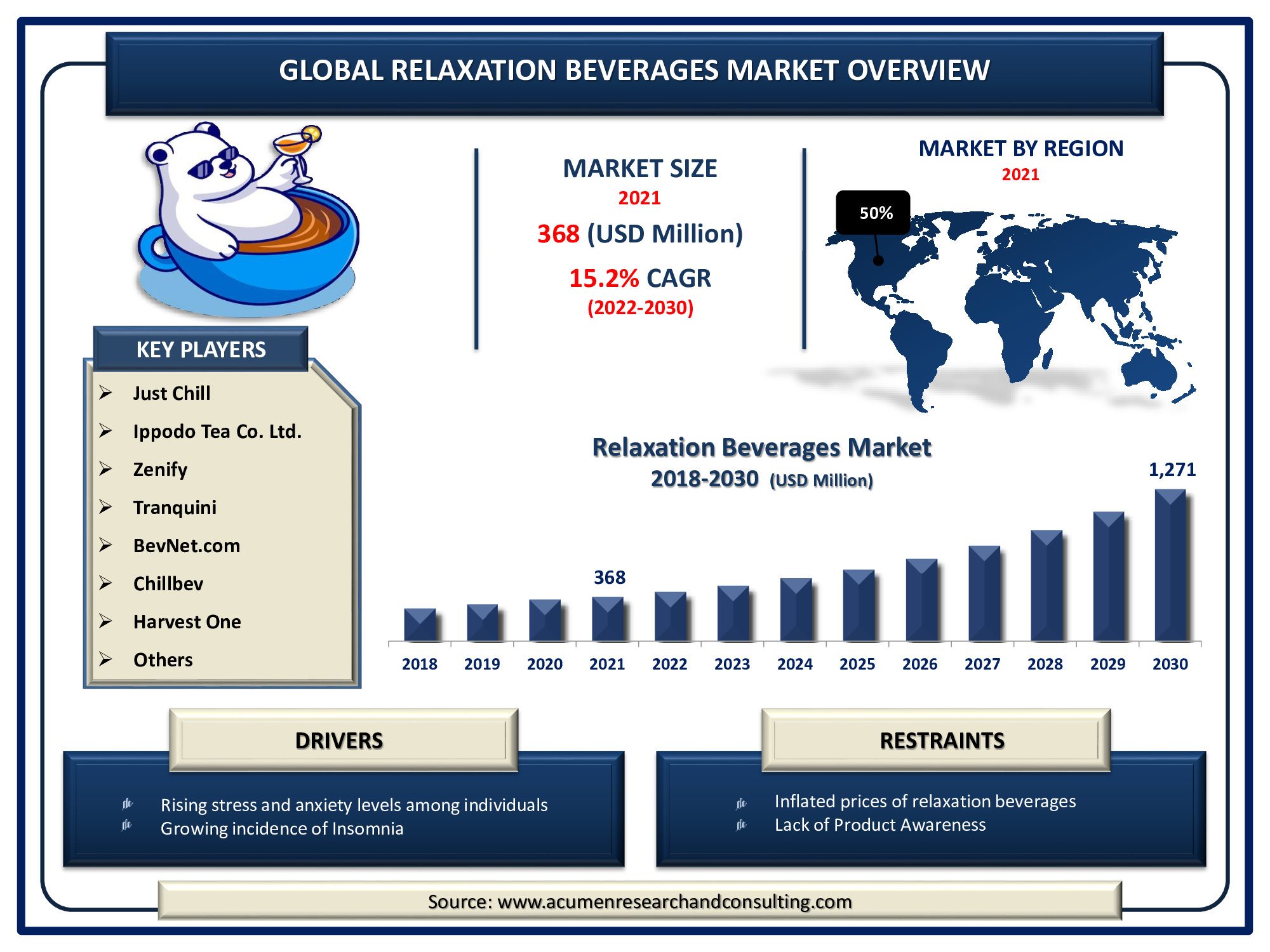1270x952 pixels.
Task: Click the Just Chill key player name
Action: coord(172,393)
